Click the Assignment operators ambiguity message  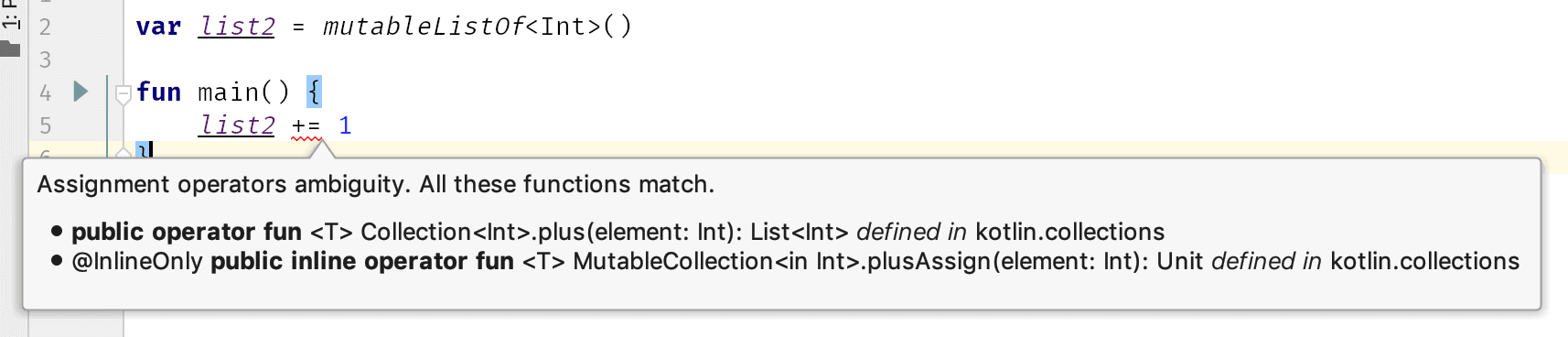tap(375, 184)
